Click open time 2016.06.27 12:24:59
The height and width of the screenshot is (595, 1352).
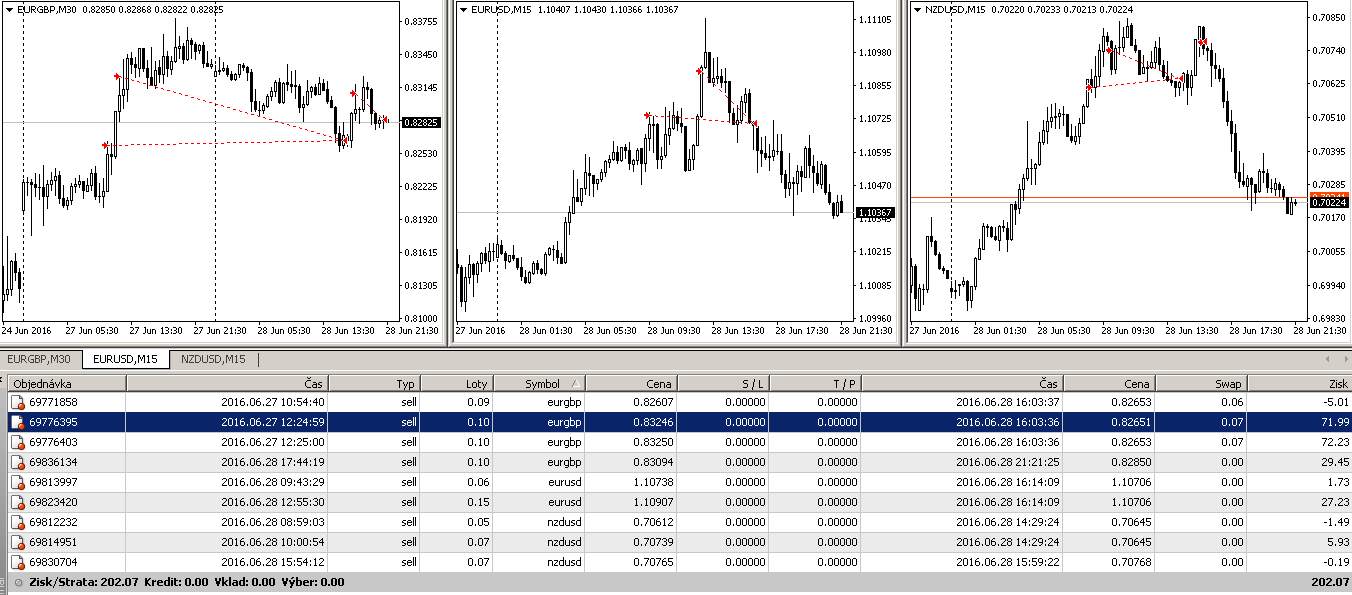272,422
